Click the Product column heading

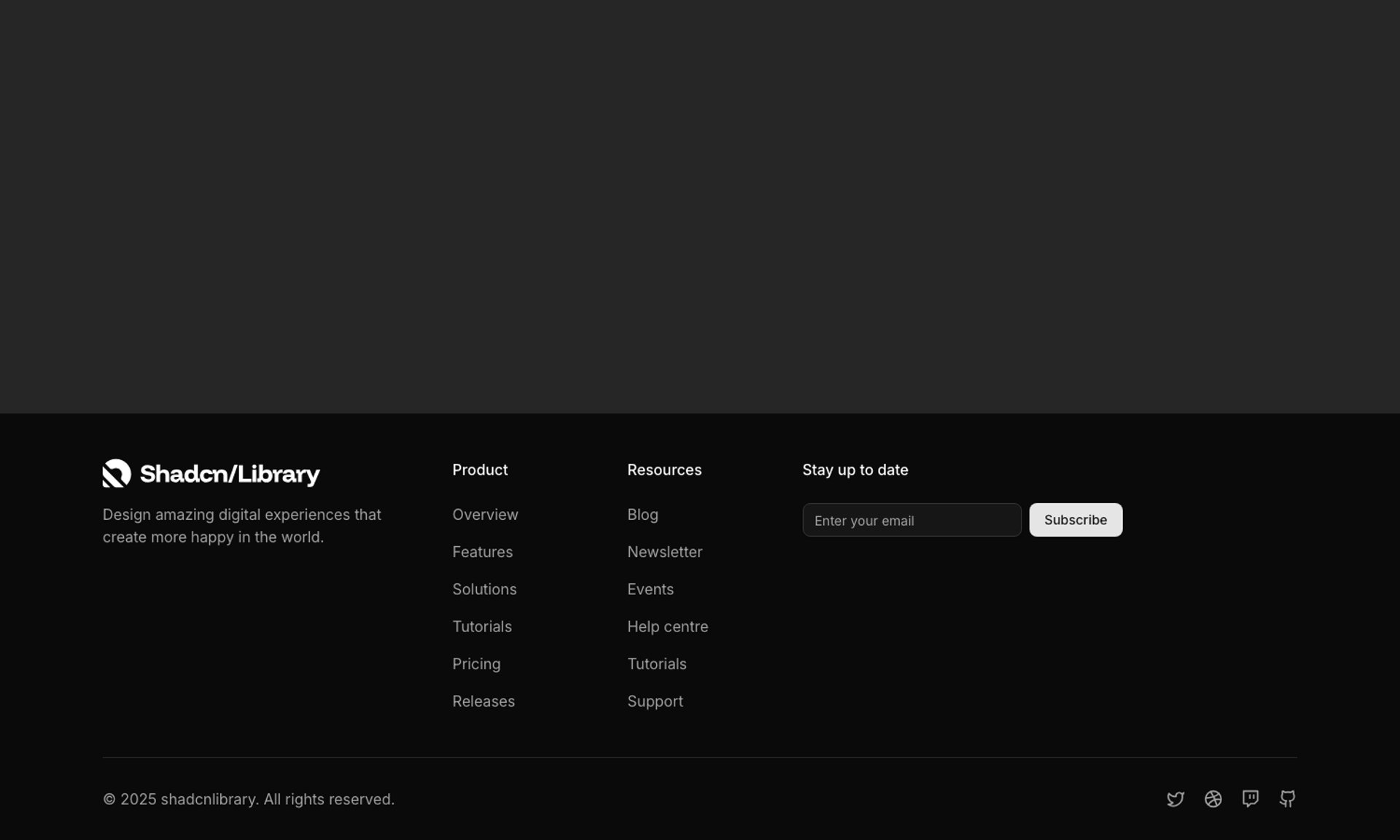coord(481,470)
